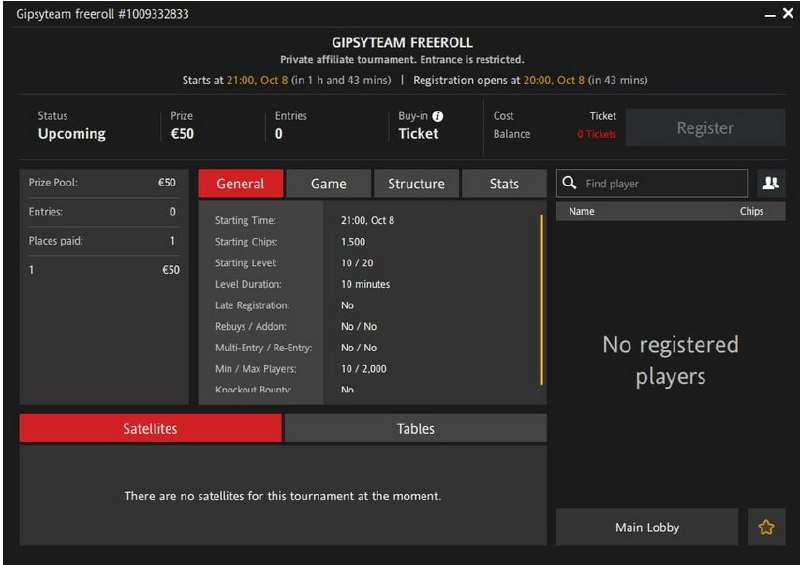Sort player list by Name column

pos(582,211)
